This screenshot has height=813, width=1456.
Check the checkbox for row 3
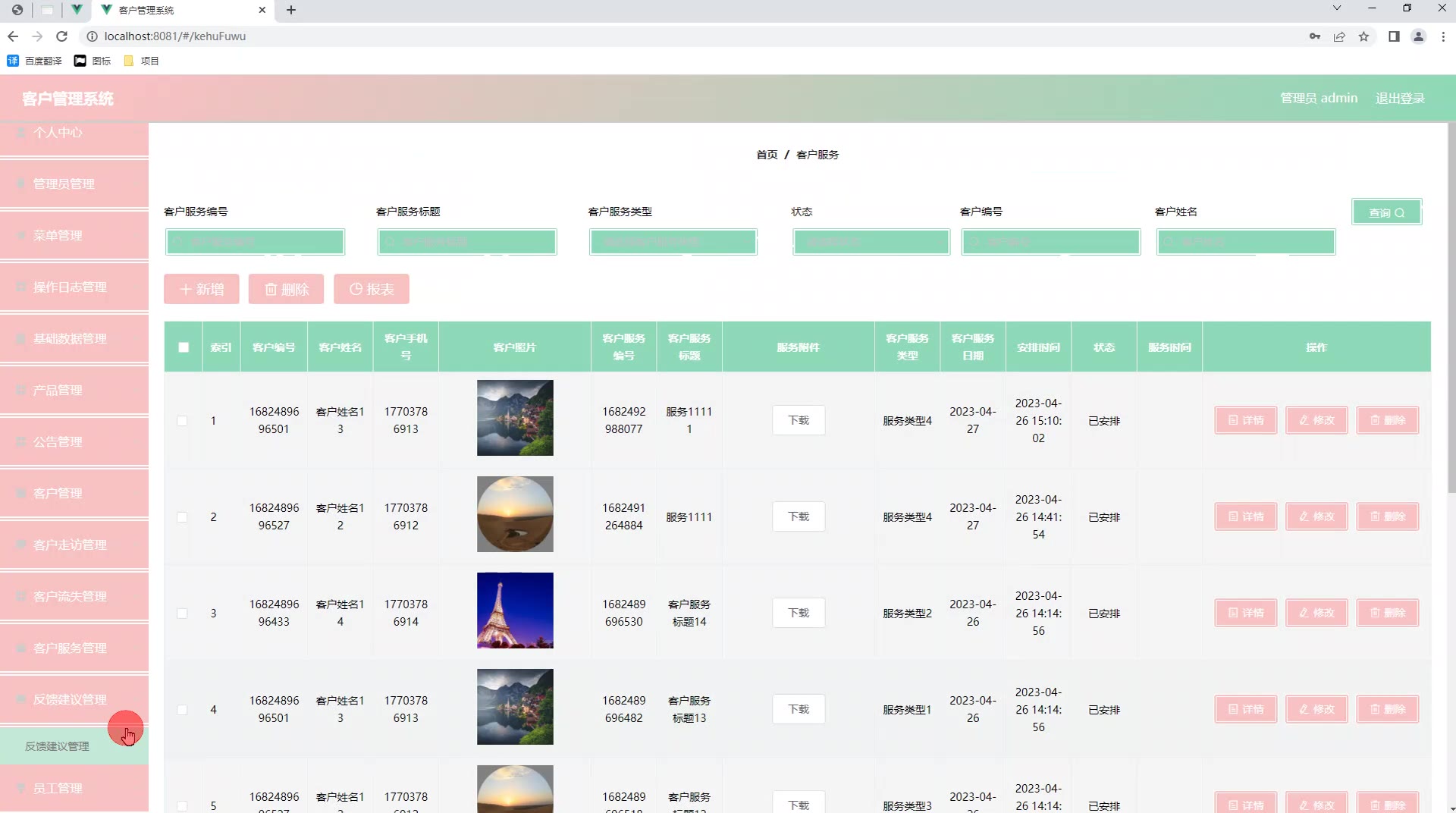[x=182, y=614]
